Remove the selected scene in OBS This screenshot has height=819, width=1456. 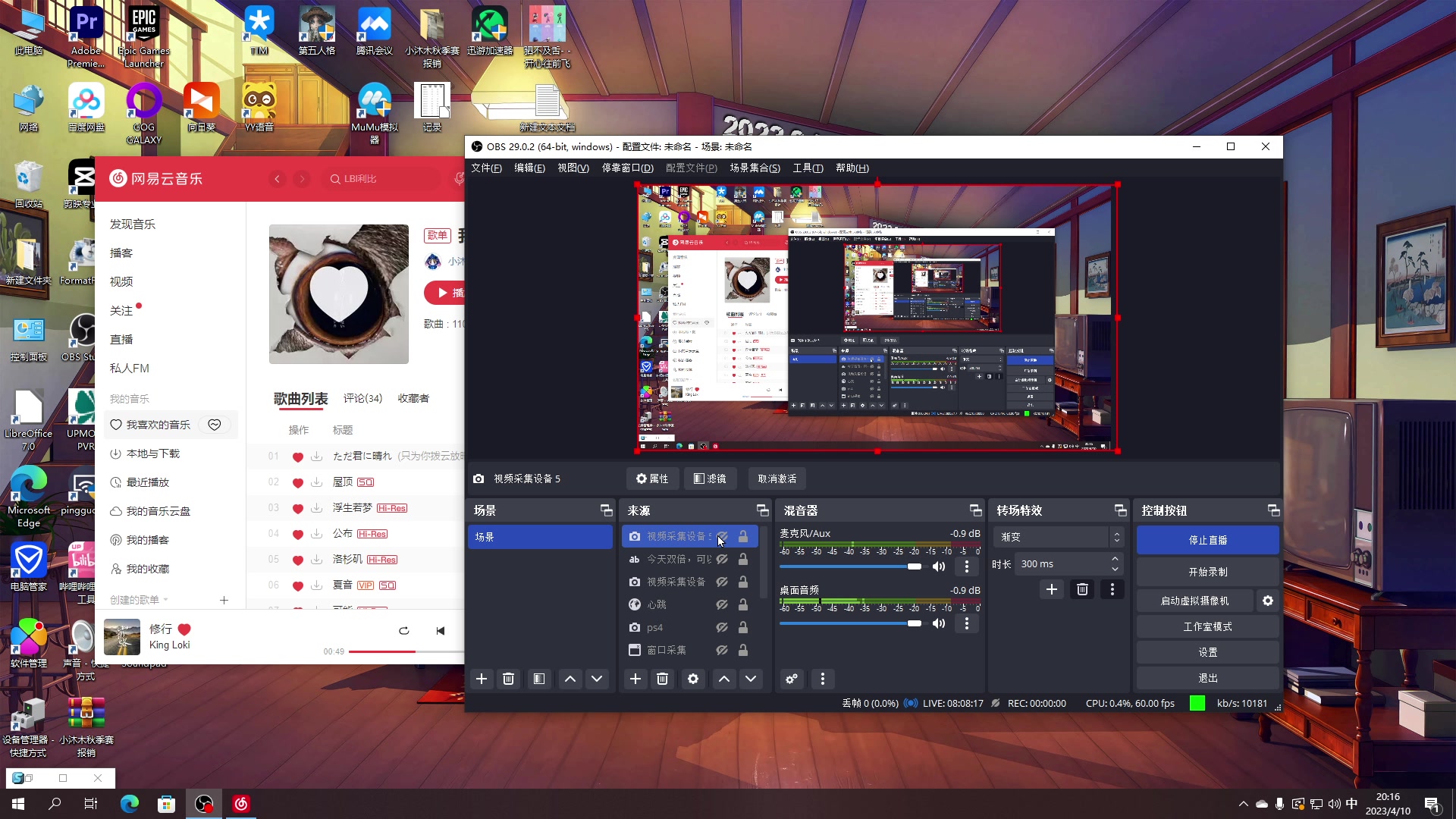tap(509, 679)
